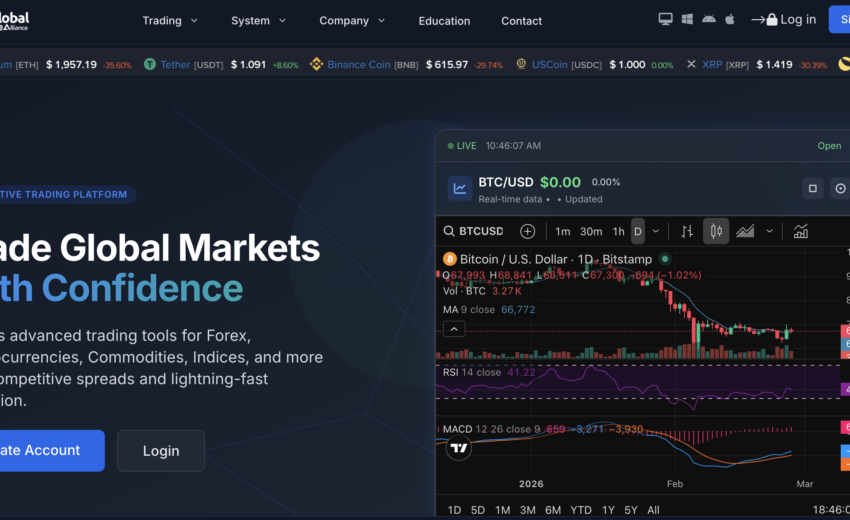
Task: Select the XRP ticker entry
Action: click(757, 65)
